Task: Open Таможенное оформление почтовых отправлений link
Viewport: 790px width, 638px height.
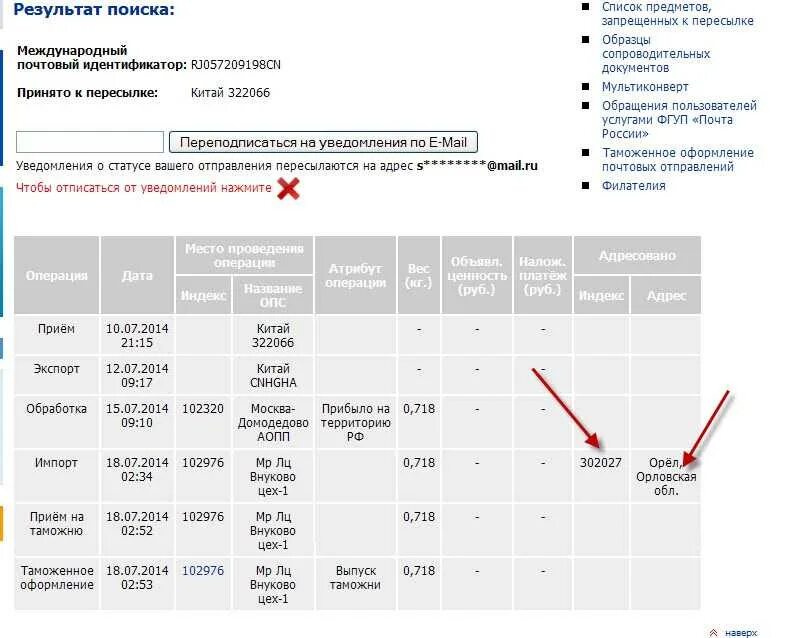Action: tap(678, 159)
